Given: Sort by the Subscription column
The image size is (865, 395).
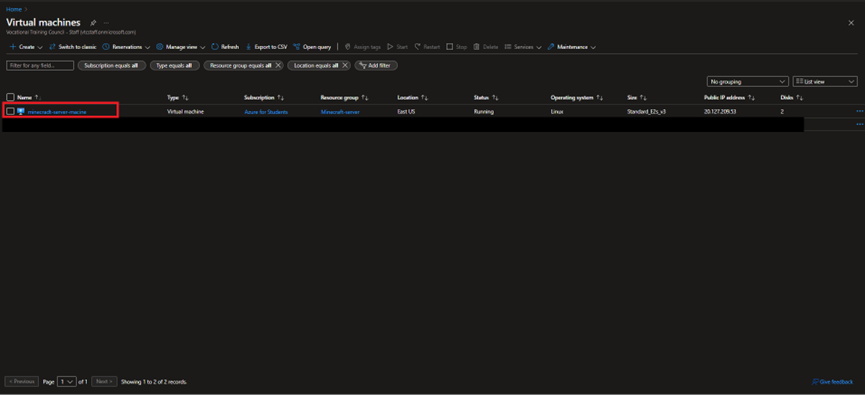Looking at the screenshot, I should 263,98.
